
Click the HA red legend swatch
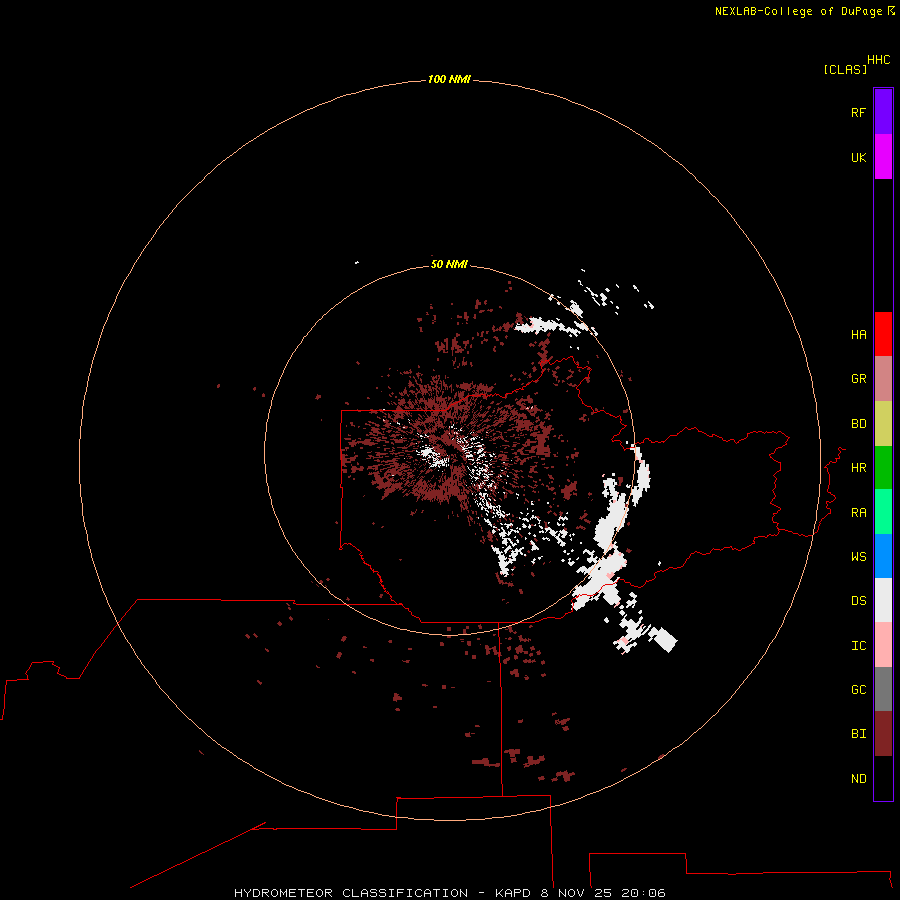point(883,334)
